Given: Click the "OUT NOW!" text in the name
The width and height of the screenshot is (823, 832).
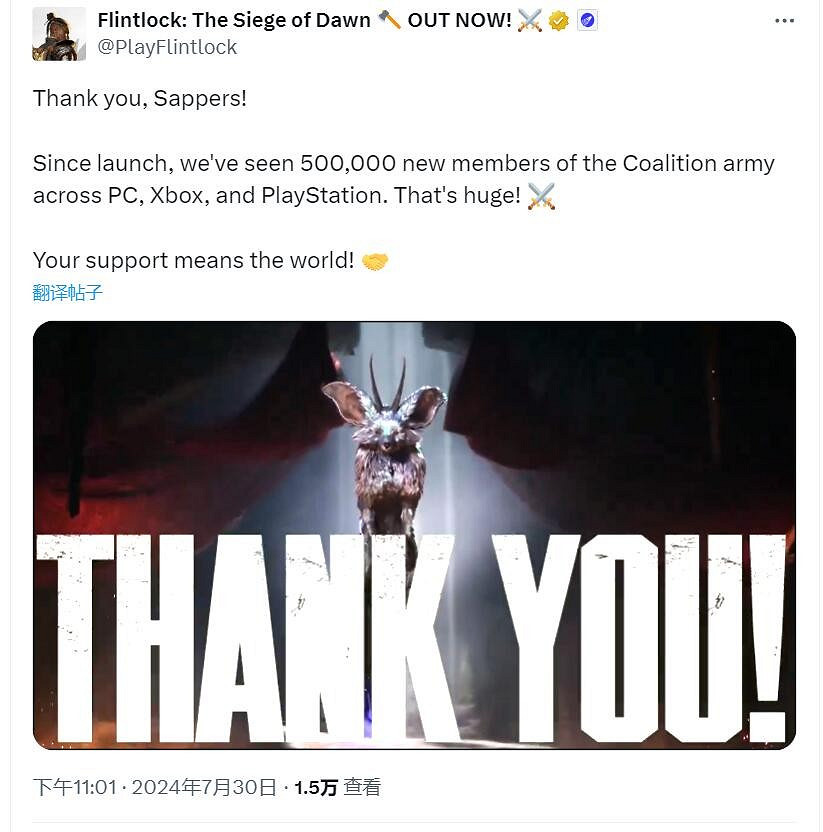Looking at the screenshot, I should pyautogui.click(x=460, y=20).
